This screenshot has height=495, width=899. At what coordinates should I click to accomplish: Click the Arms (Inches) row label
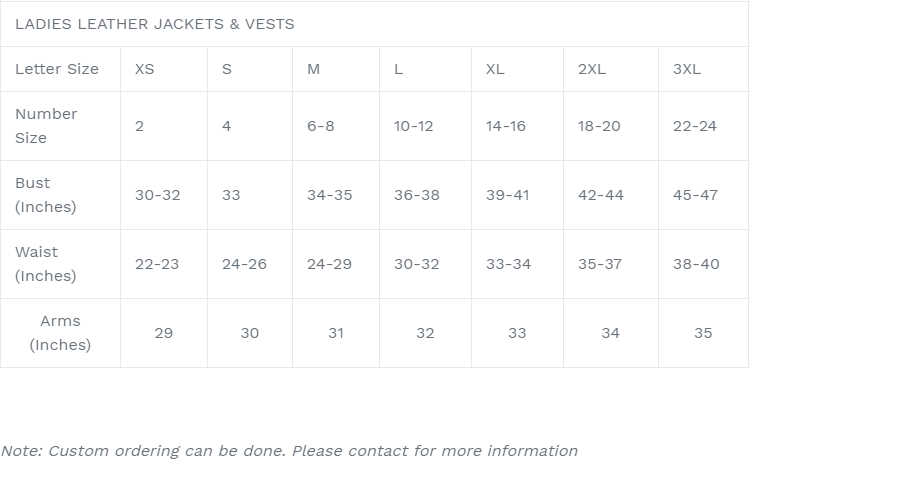60,333
